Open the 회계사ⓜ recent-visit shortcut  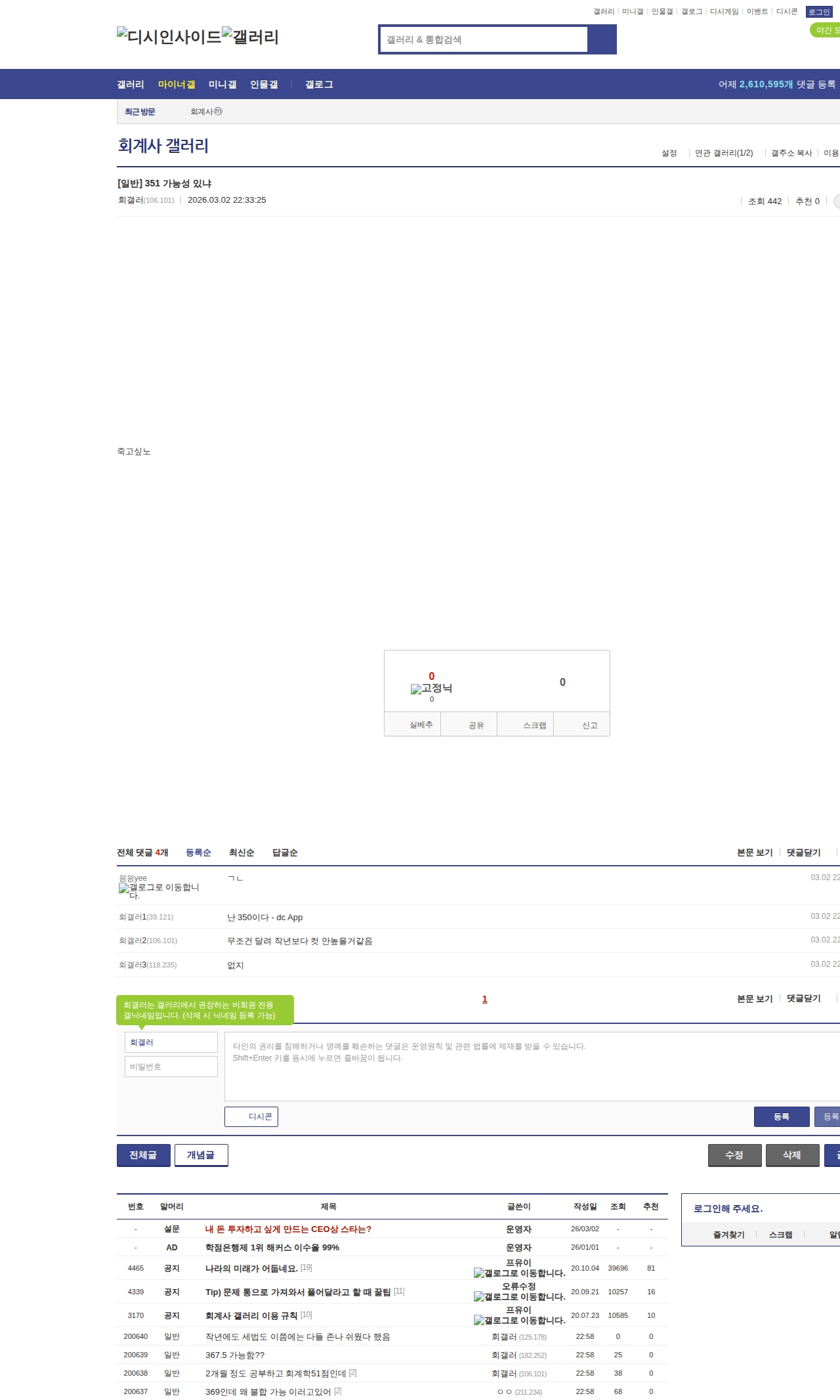click(x=207, y=112)
